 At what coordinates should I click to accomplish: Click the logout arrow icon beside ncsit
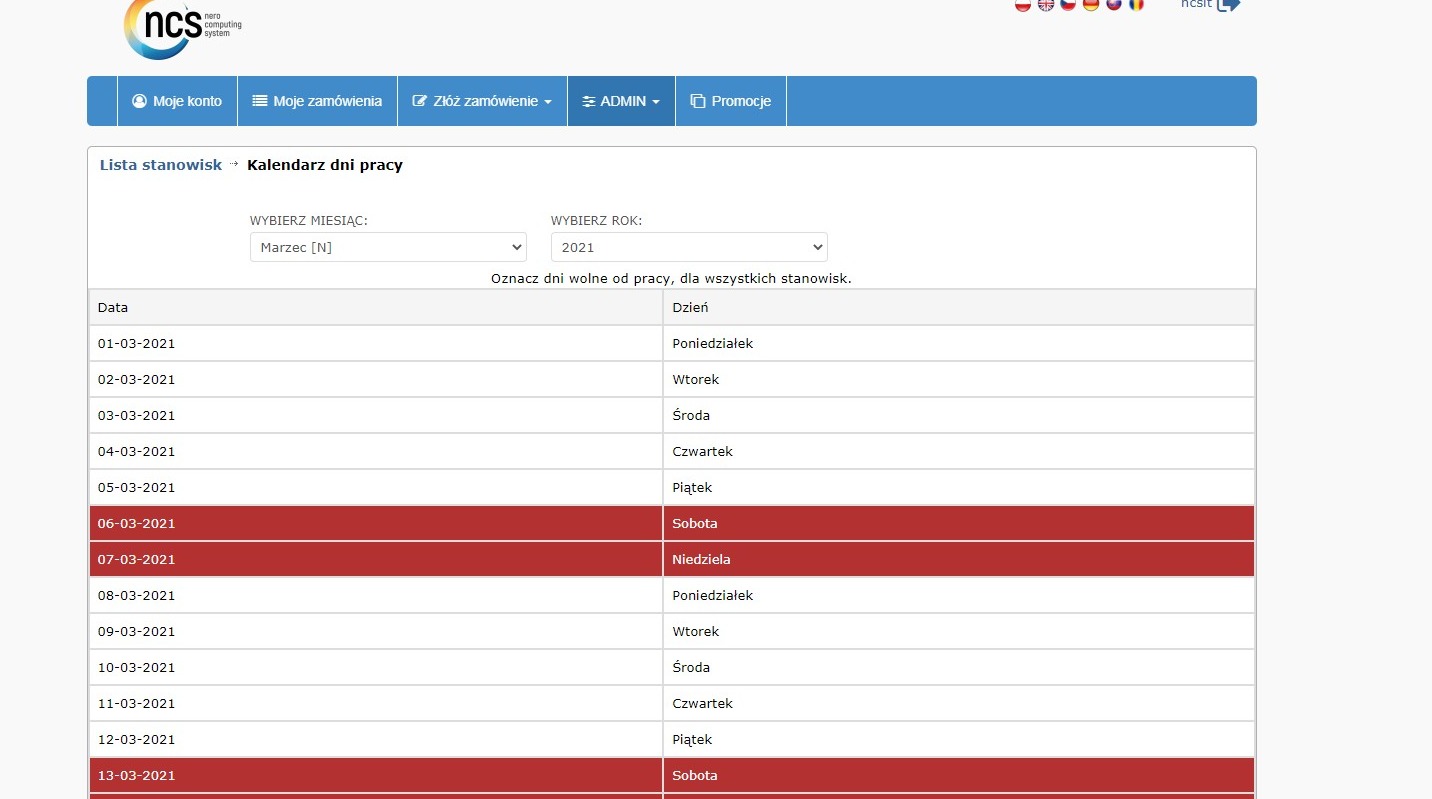pyautogui.click(x=1228, y=5)
